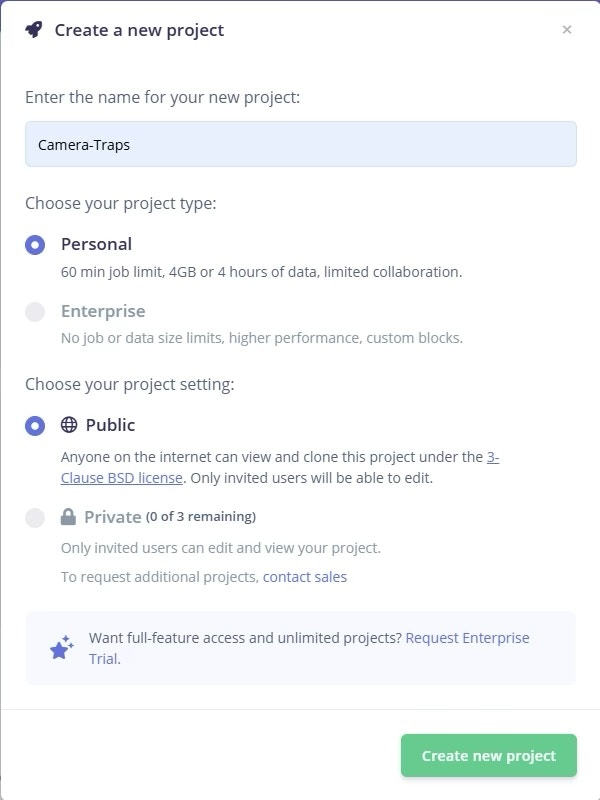Click the '0 of 3 remaining' text
Image resolution: width=600 pixels, height=800 pixels.
pos(201,517)
